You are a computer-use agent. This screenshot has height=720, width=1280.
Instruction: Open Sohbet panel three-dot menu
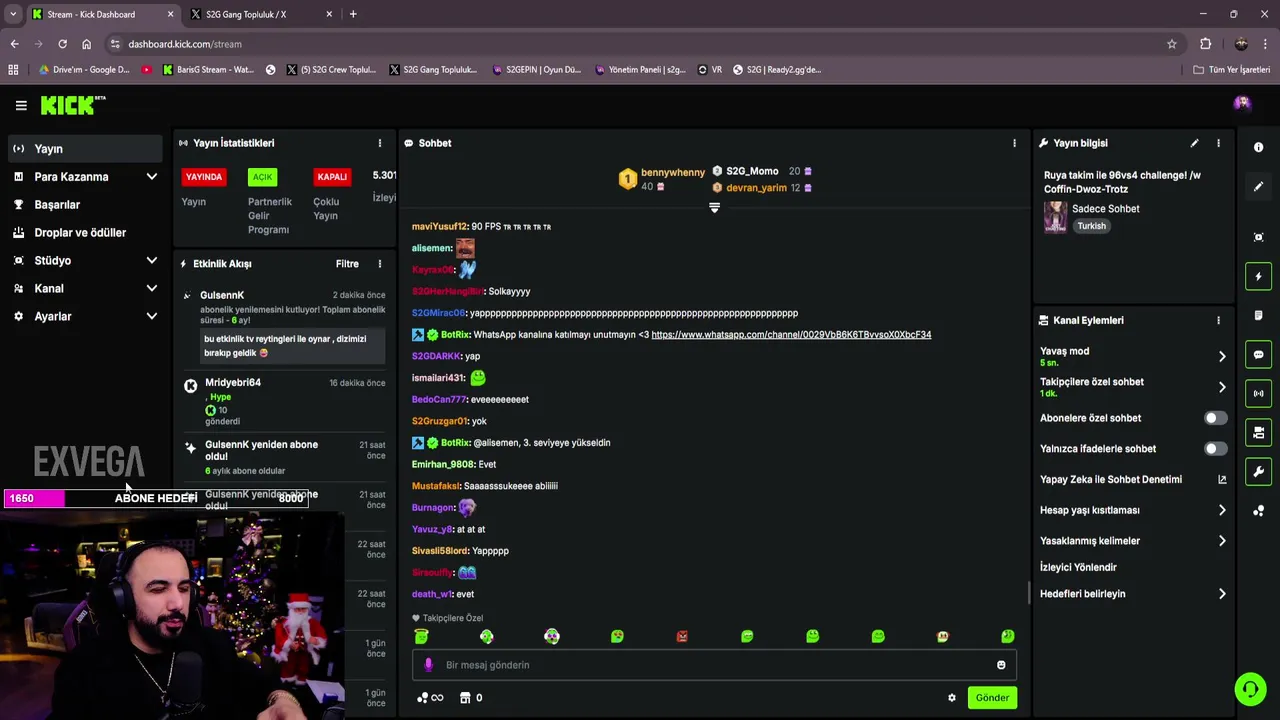tap(1014, 143)
